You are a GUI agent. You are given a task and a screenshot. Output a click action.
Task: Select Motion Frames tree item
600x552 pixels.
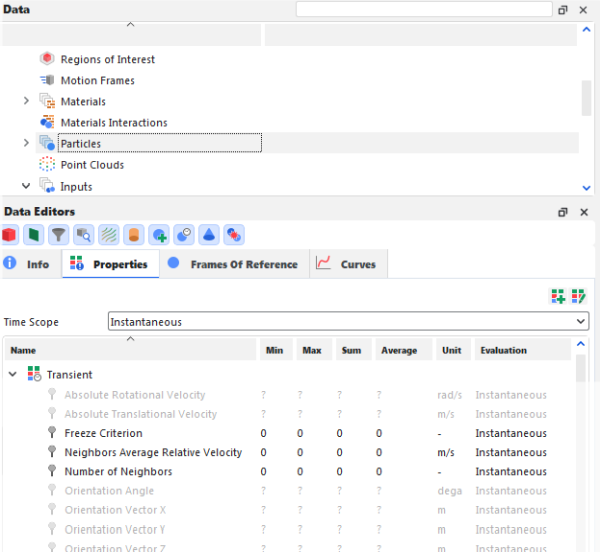click(98, 80)
